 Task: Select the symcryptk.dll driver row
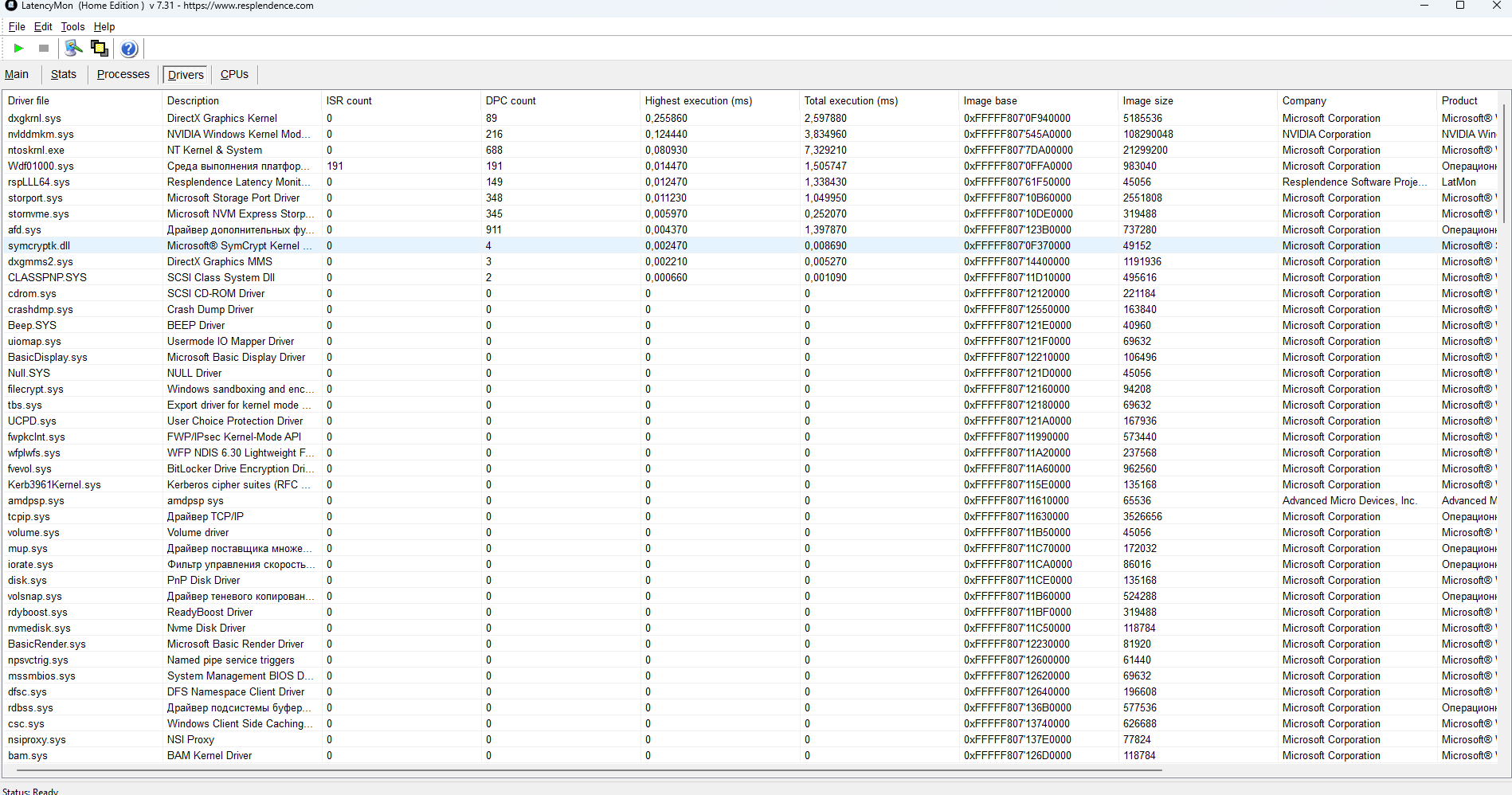[x=750, y=245]
